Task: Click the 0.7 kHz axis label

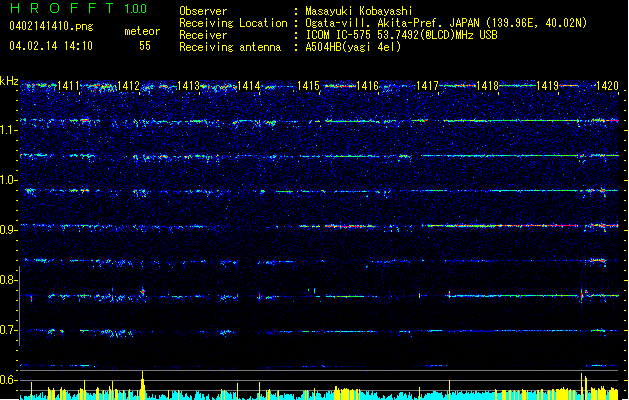Action: tap(9, 330)
